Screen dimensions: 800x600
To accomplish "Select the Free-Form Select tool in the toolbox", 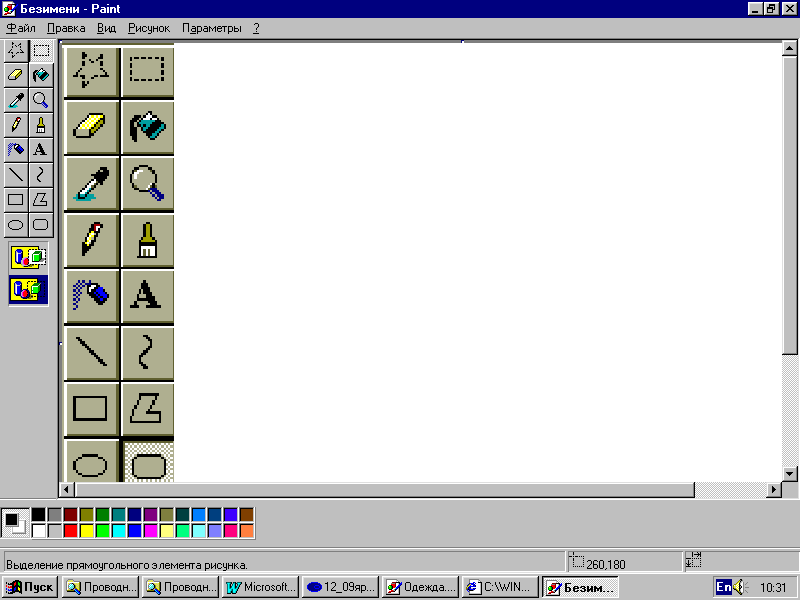I will pos(16,51).
